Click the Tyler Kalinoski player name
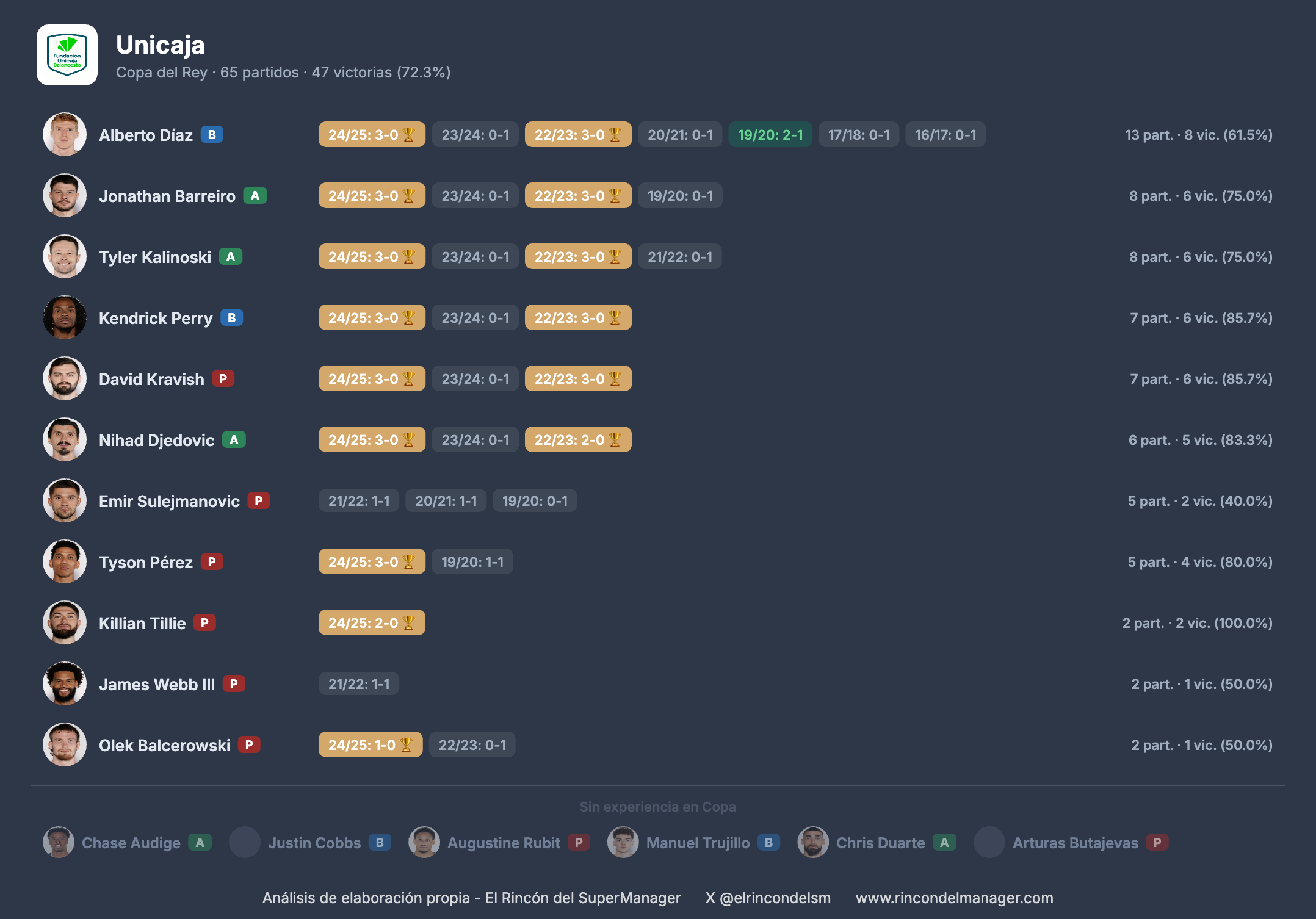This screenshot has width=1316, height=919. pyautogui.click(x=155, y=257)
